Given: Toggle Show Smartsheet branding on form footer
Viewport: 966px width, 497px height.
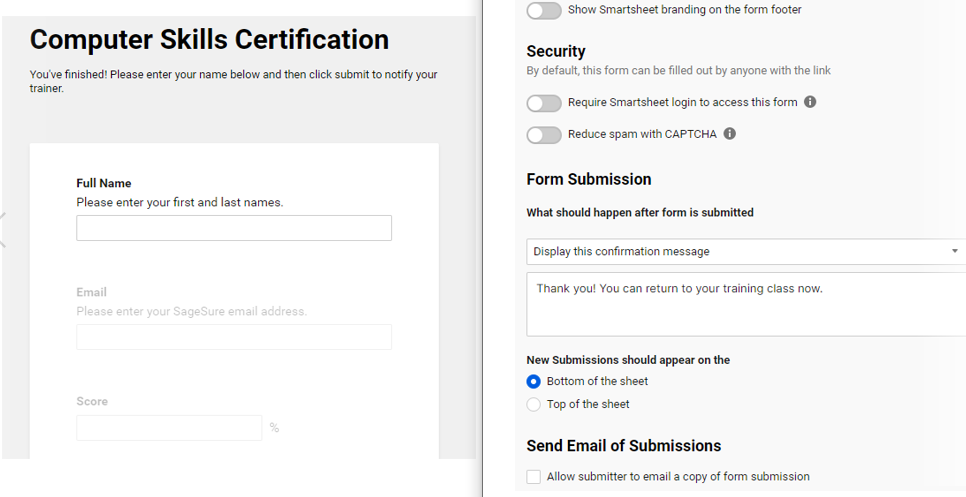Looking at the screenshot, I should tap(544, 10).
